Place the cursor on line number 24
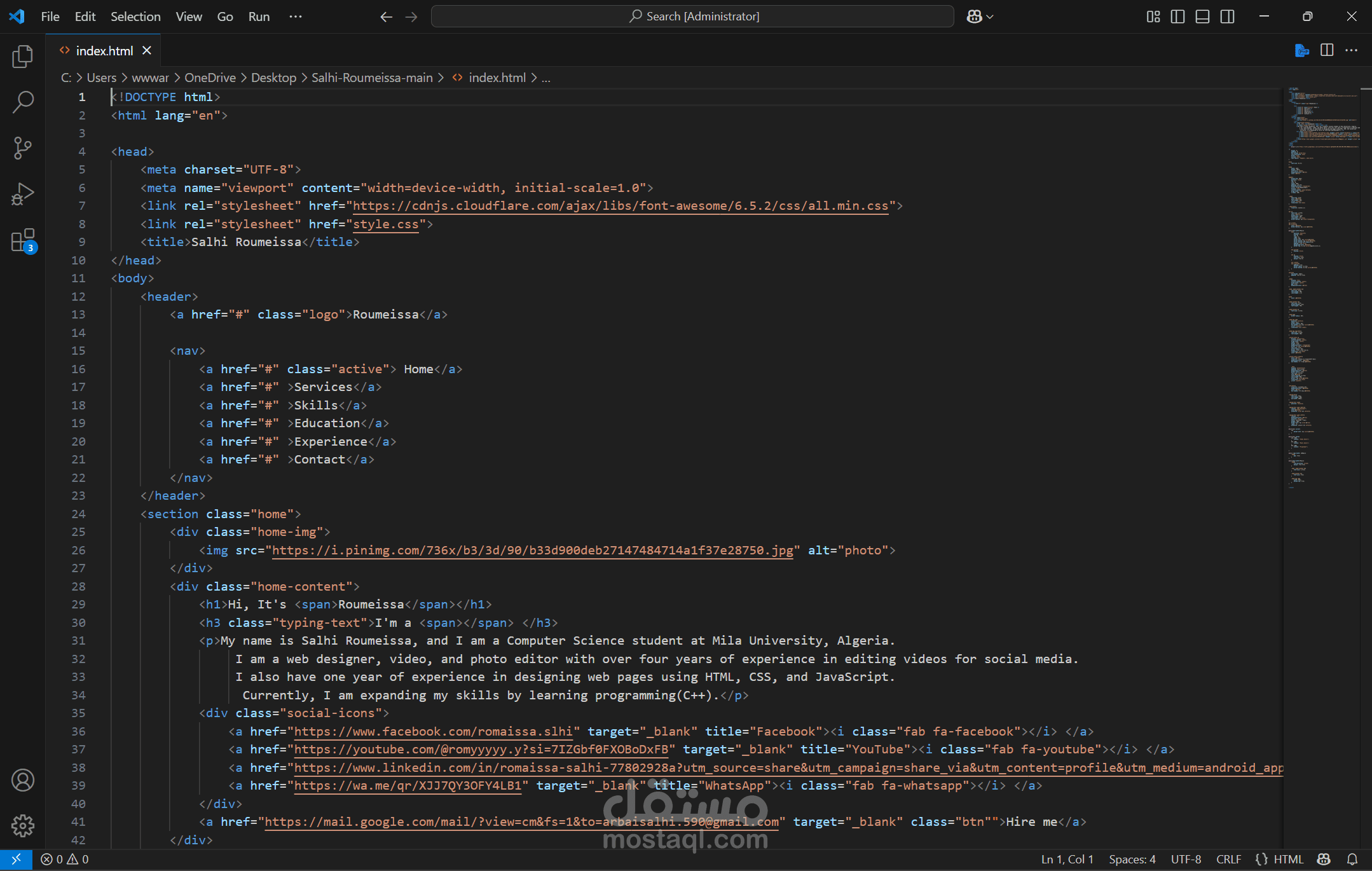1372x871 pixels. pyautogui.click(x=78, y=514)
